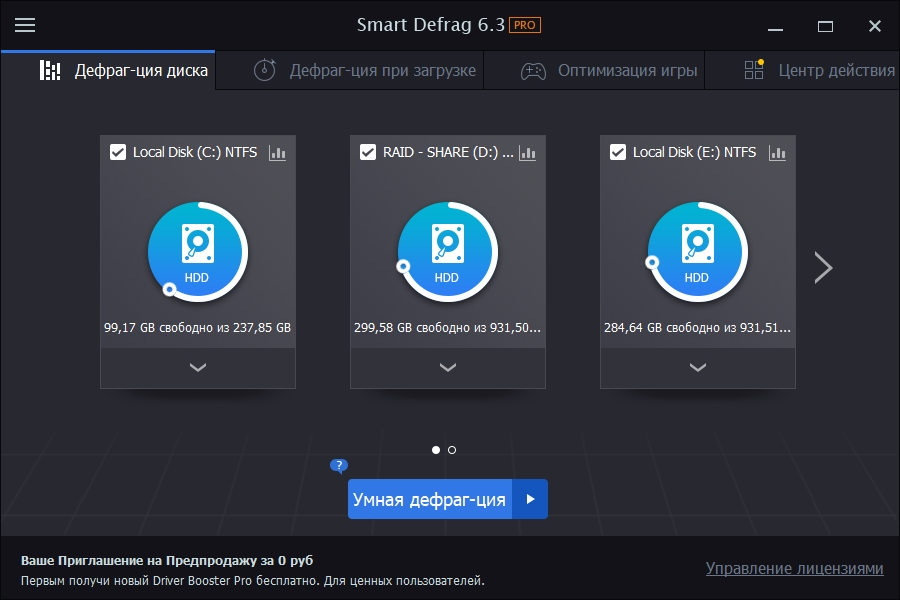
Task: Start Умная дефраг-ция button
Action: pyautogui.click(x=429, y=499)
